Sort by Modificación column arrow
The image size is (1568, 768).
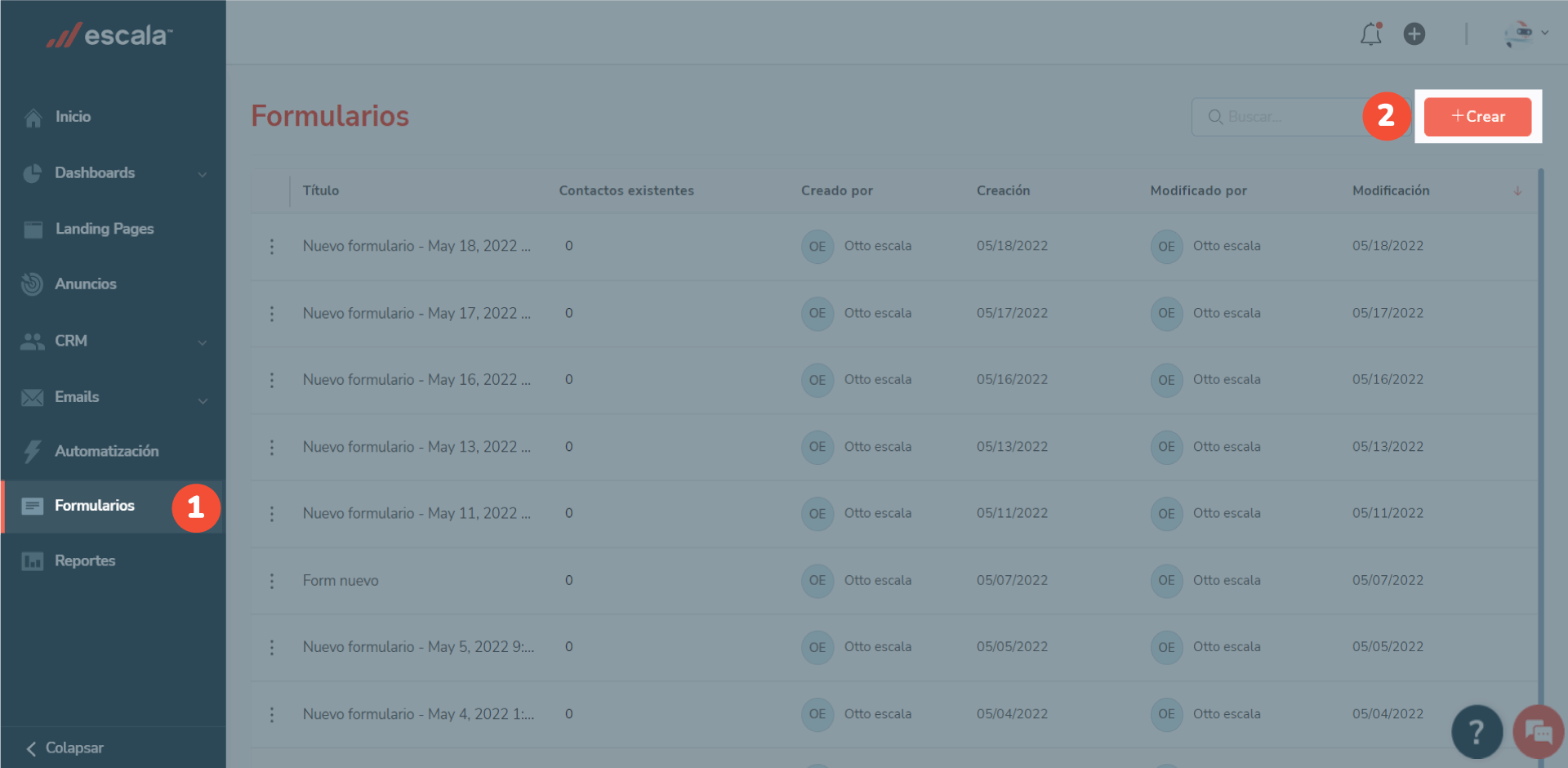(x=1517, y=191)
